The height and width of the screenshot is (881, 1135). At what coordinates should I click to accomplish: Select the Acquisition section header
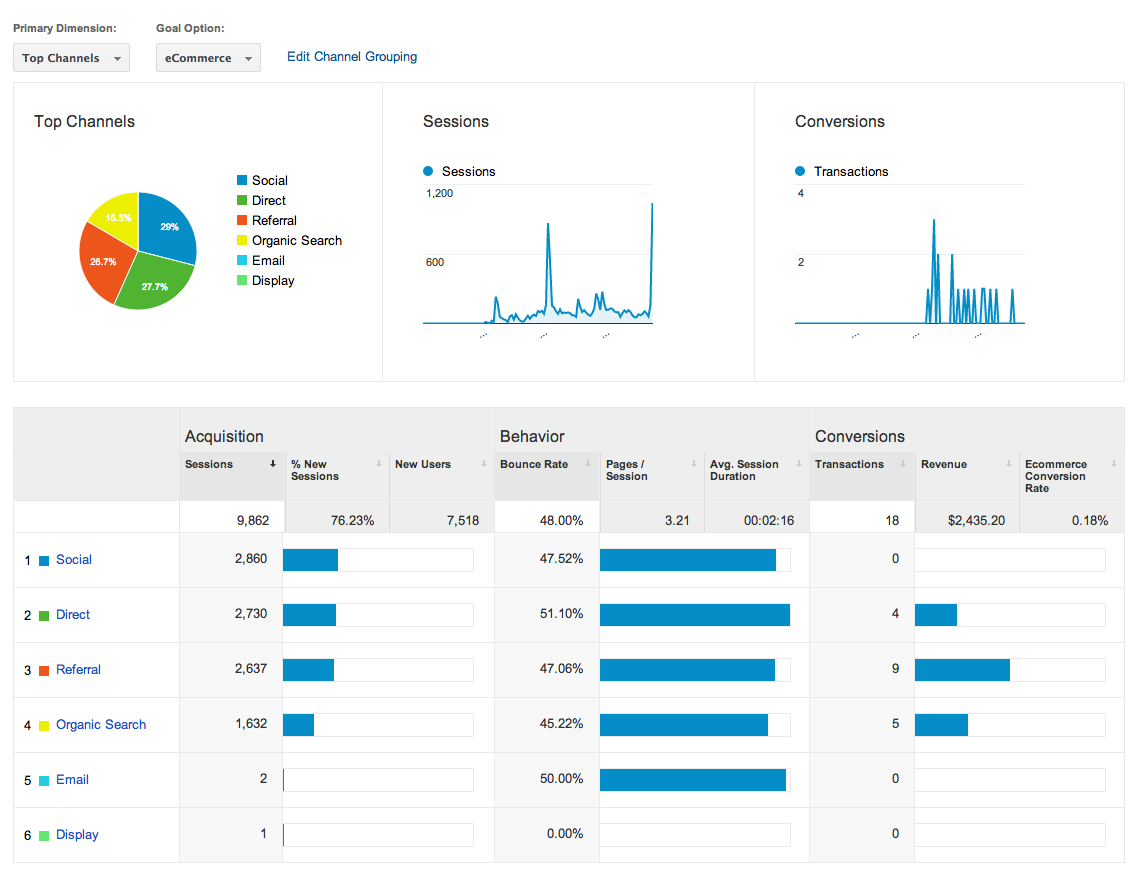point(224,436)
